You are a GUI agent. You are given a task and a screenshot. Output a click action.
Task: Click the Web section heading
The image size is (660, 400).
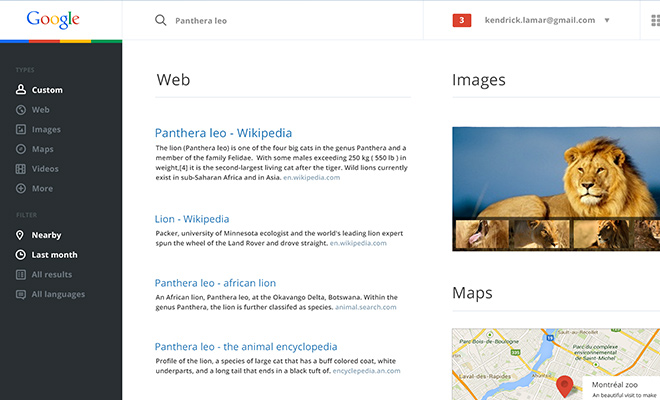point(173,80)
